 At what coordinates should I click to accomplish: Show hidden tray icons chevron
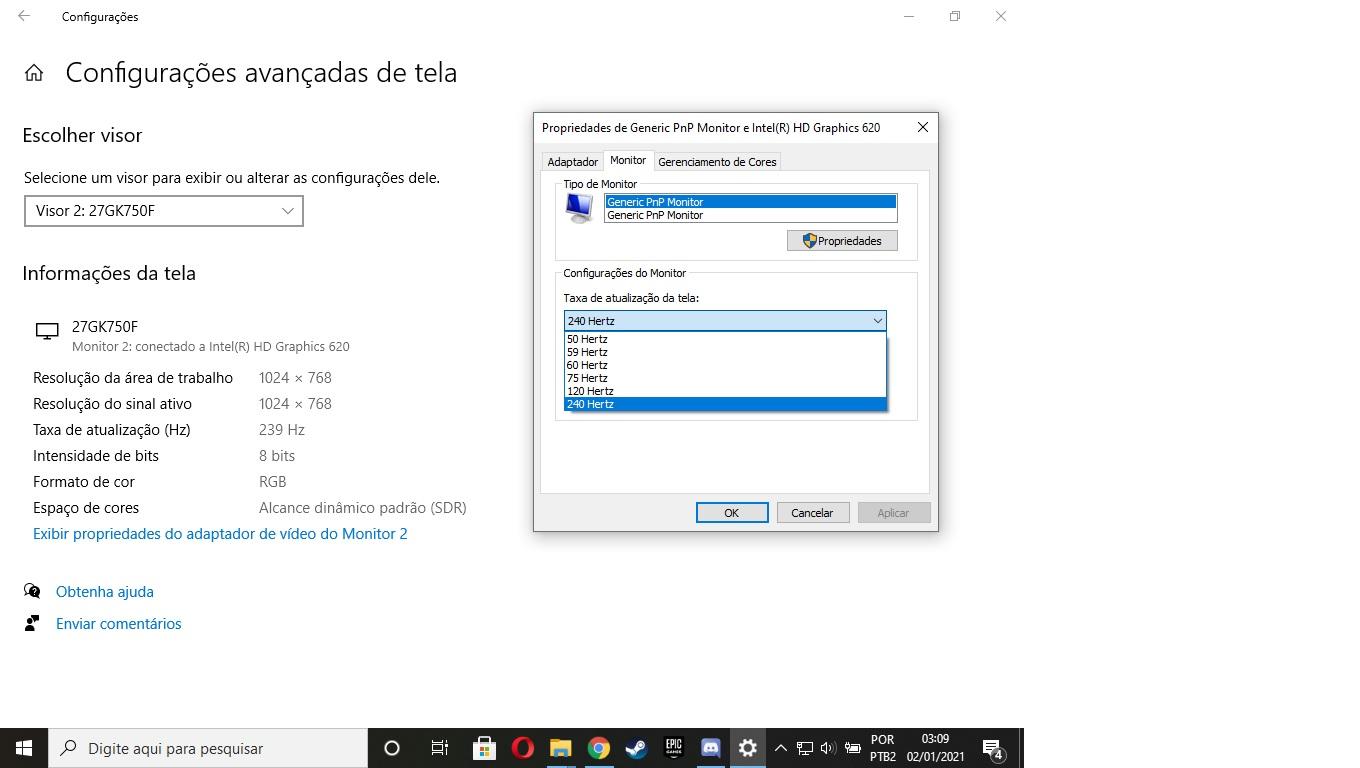point(781,748)
